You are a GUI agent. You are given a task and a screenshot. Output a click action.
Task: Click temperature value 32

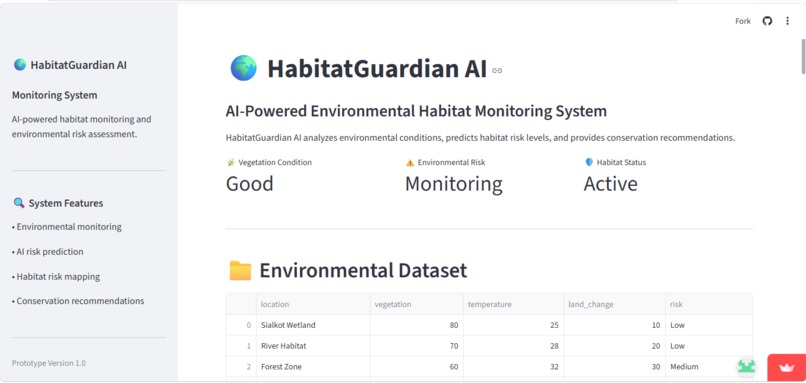point(513,367)
